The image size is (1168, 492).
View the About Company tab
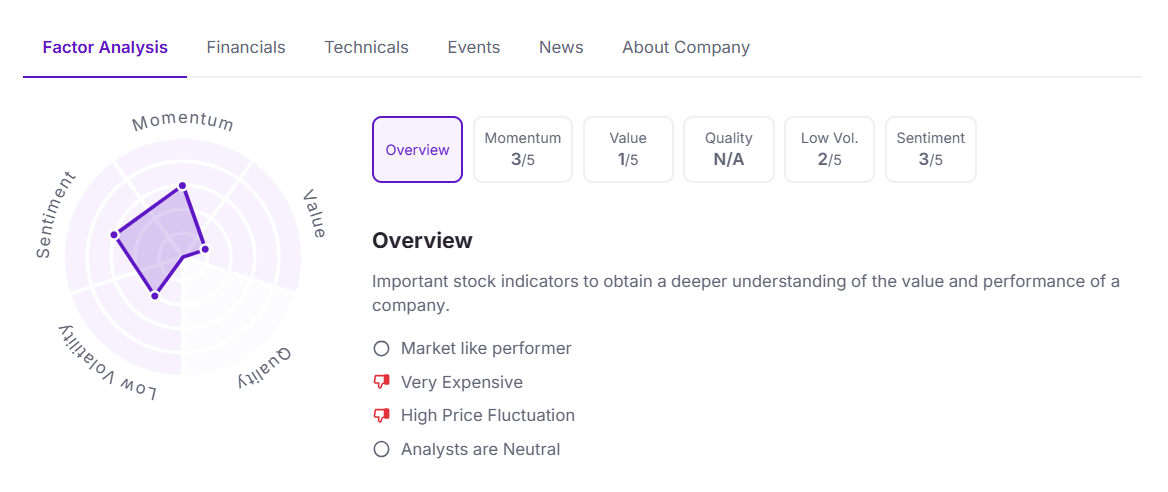point(686,48)
